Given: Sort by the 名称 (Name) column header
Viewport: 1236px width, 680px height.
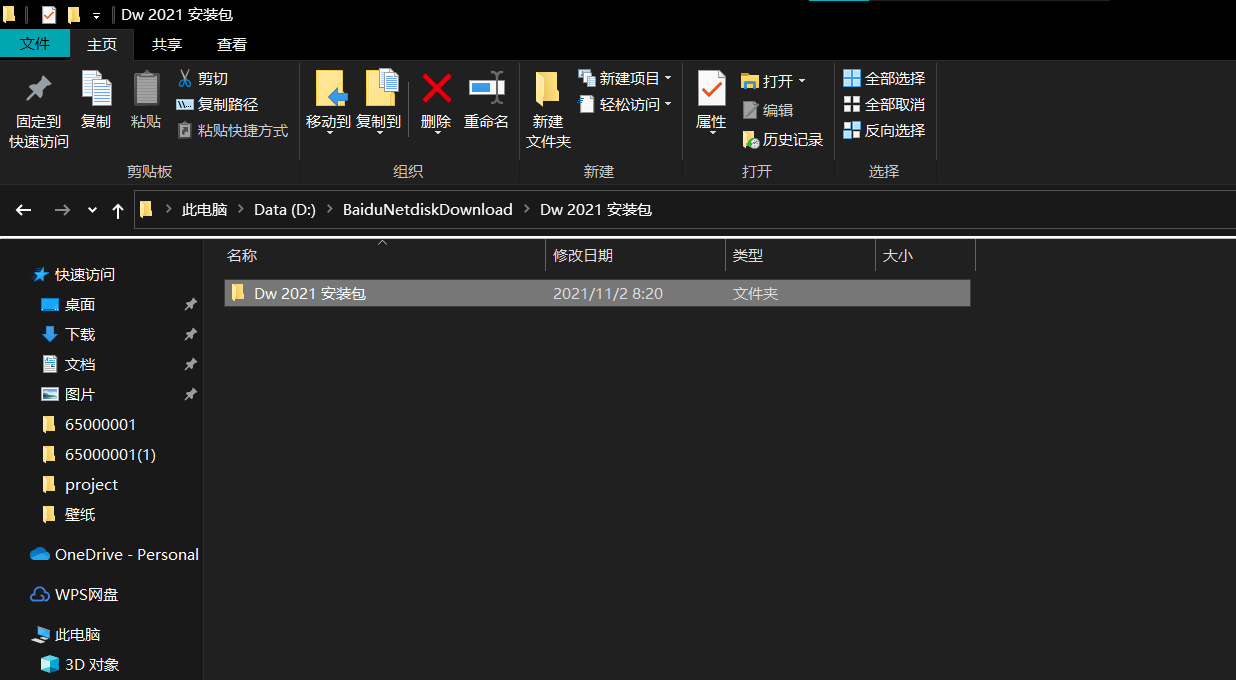Looking at the screenshot, I should pyautogui.click(x=382, y=256).
